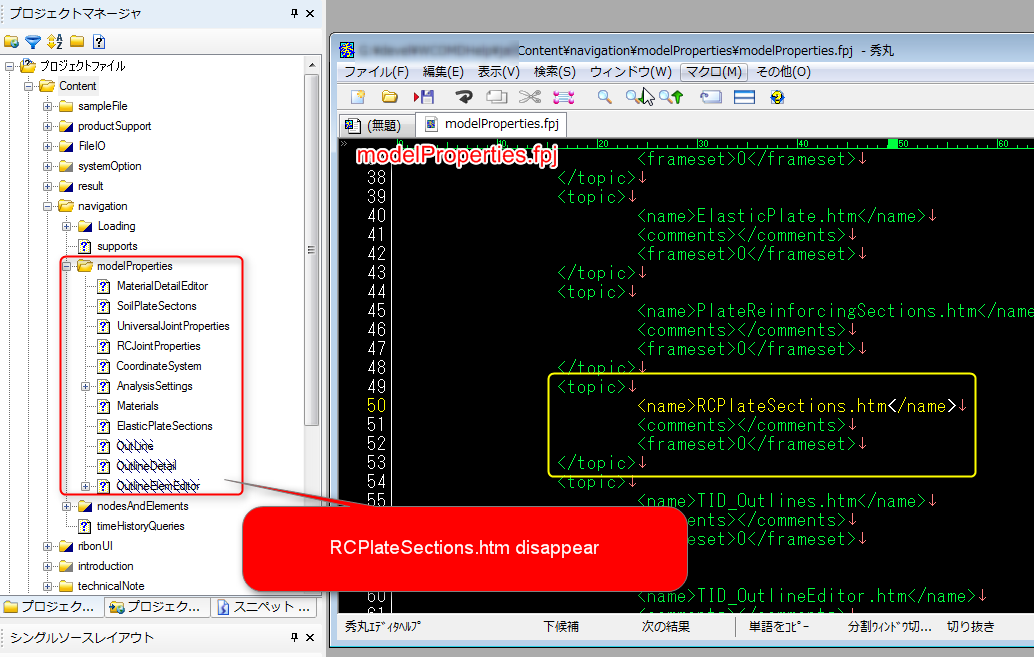The height and width of the screenshot is (657, 1034).
Task: Close the プロジェクトマネージャ panel
Action: click(x=310, y=13)
